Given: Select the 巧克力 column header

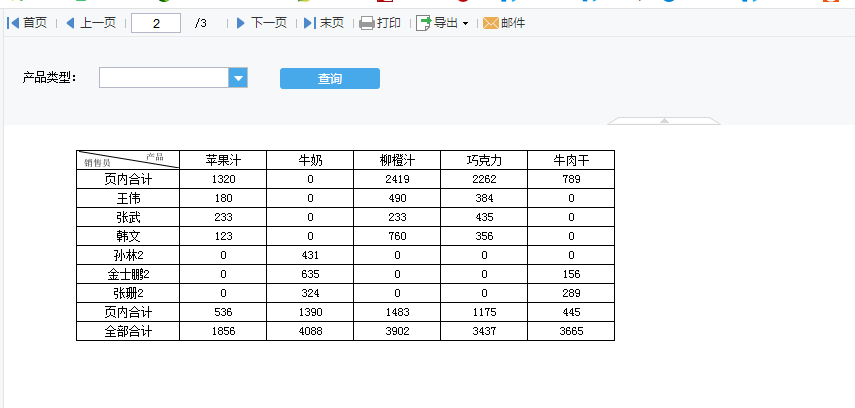Looking at the screenshot, I should [x=484, y=160].
